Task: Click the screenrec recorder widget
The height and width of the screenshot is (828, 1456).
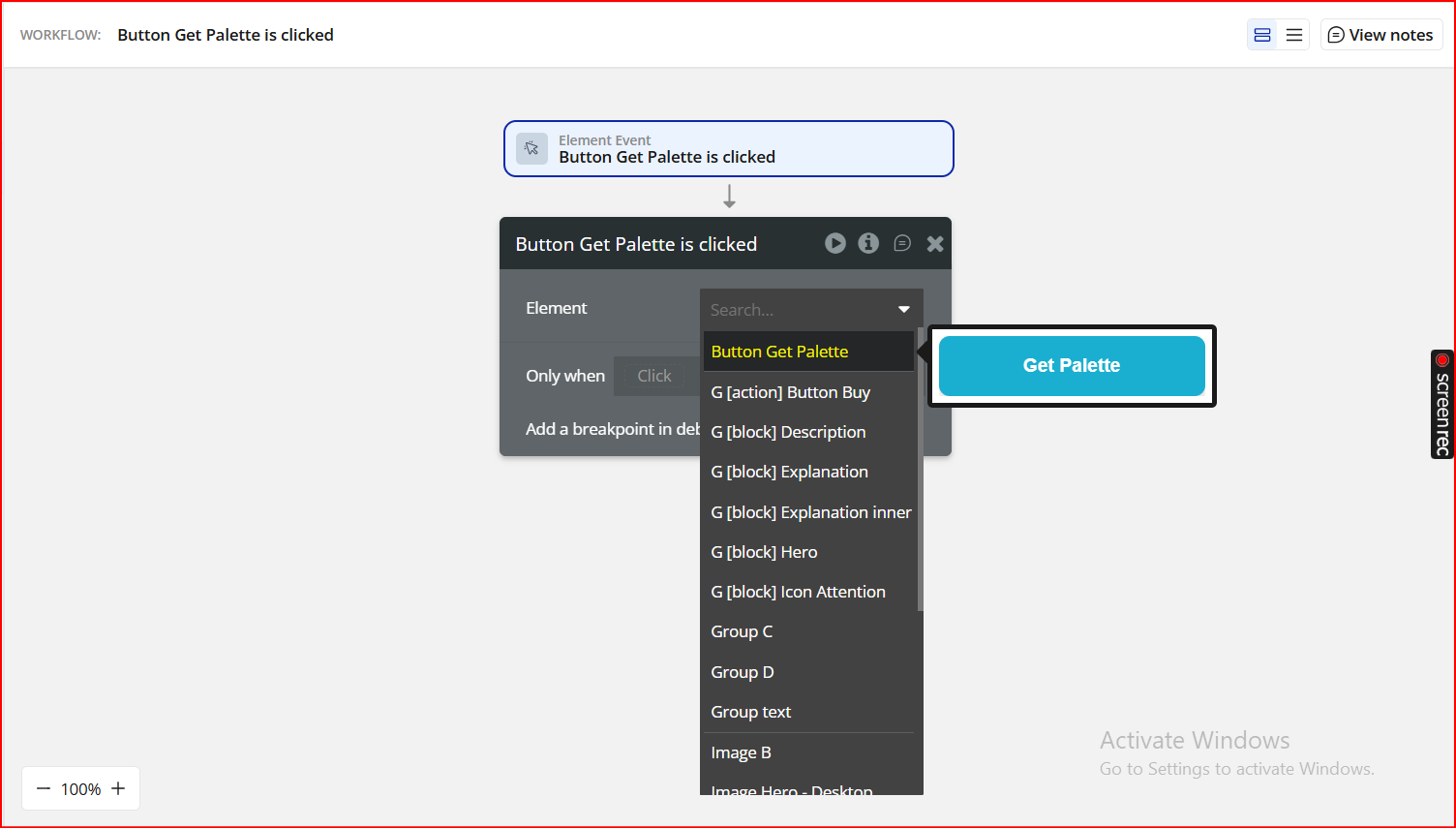Action: click(1441, 404)
